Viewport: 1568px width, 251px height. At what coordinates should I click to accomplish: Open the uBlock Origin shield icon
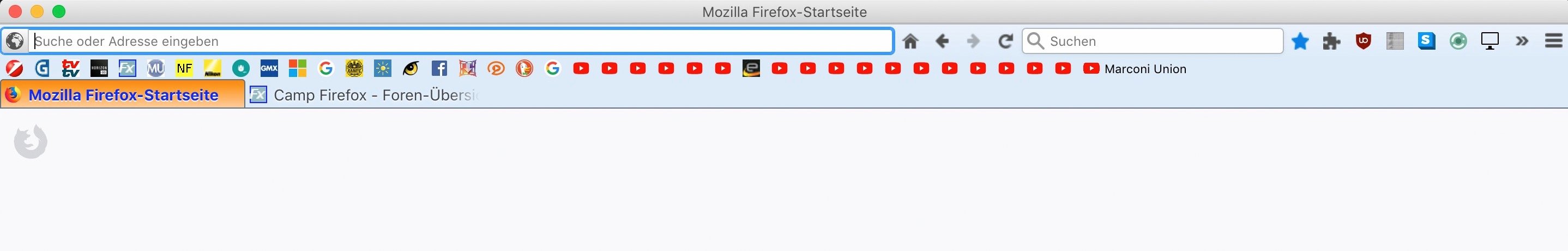[1364, 41]
